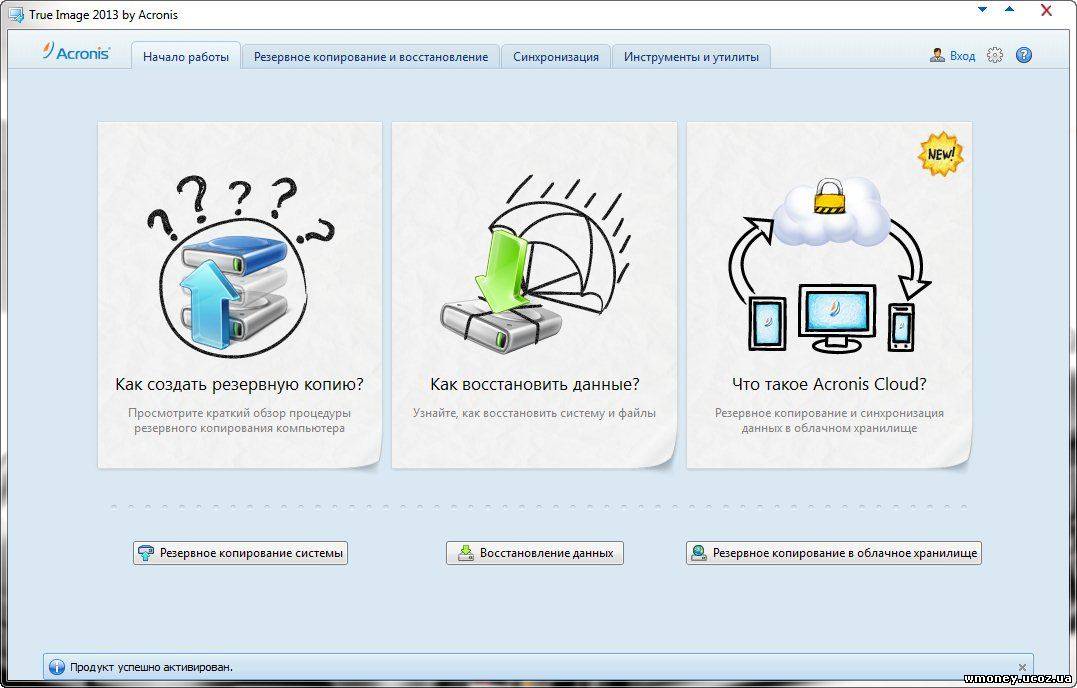Click text Узнайте, как восстановить систему и файлы

(534, 413)
